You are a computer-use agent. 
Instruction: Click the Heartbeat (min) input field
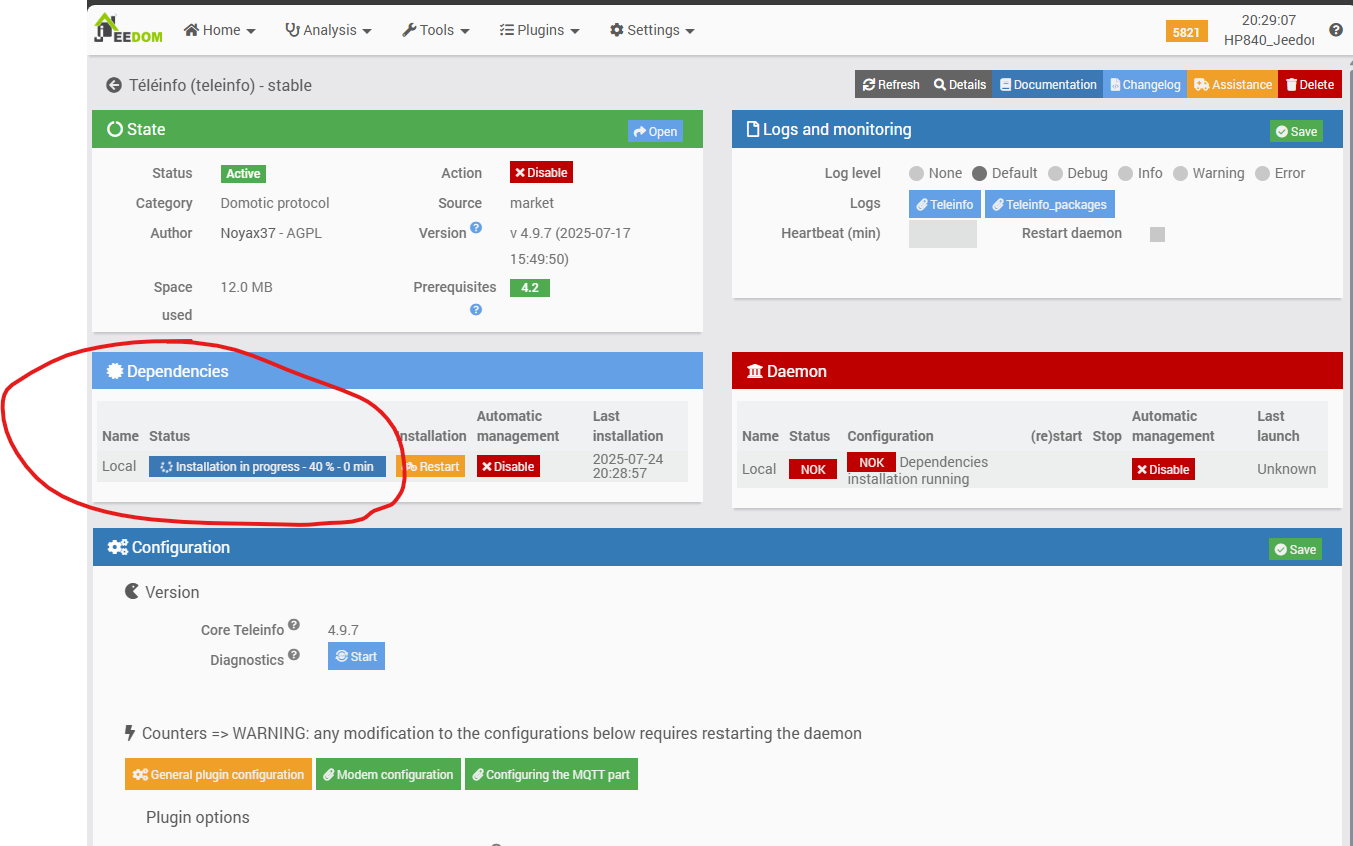tap(942, 234)
